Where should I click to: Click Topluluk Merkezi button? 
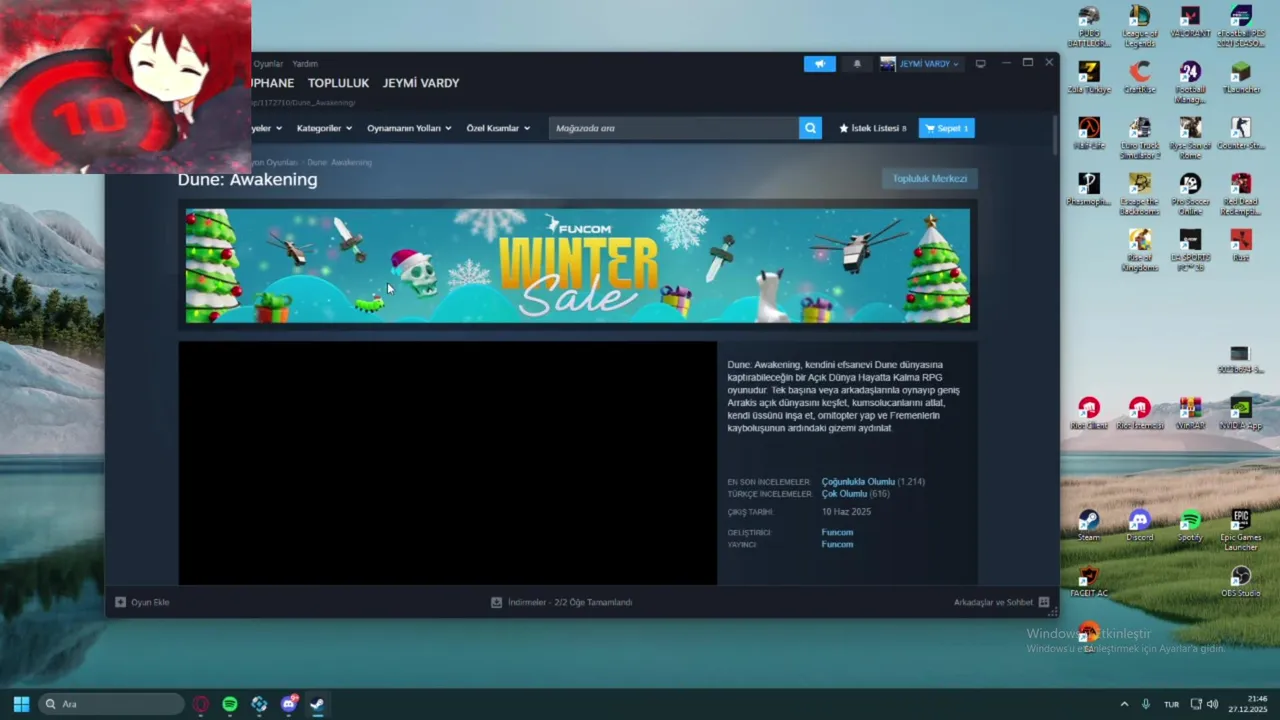pos(930,179)
